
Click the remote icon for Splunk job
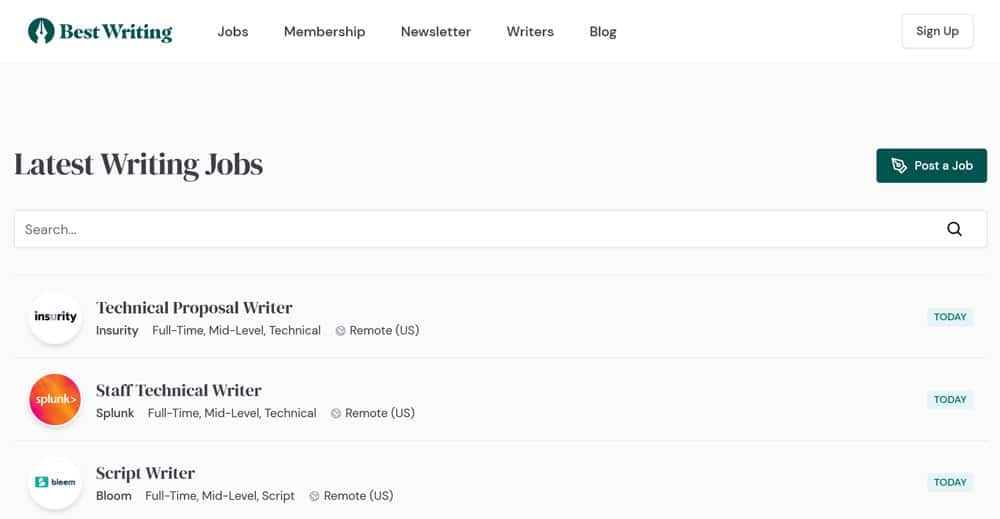point(336,413)
